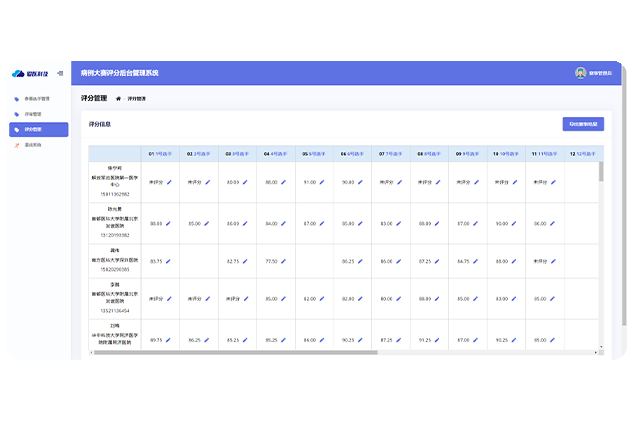Edit the 86.25 score under column 06
This screenshot has width=633, height=421.
coord(360,262)
